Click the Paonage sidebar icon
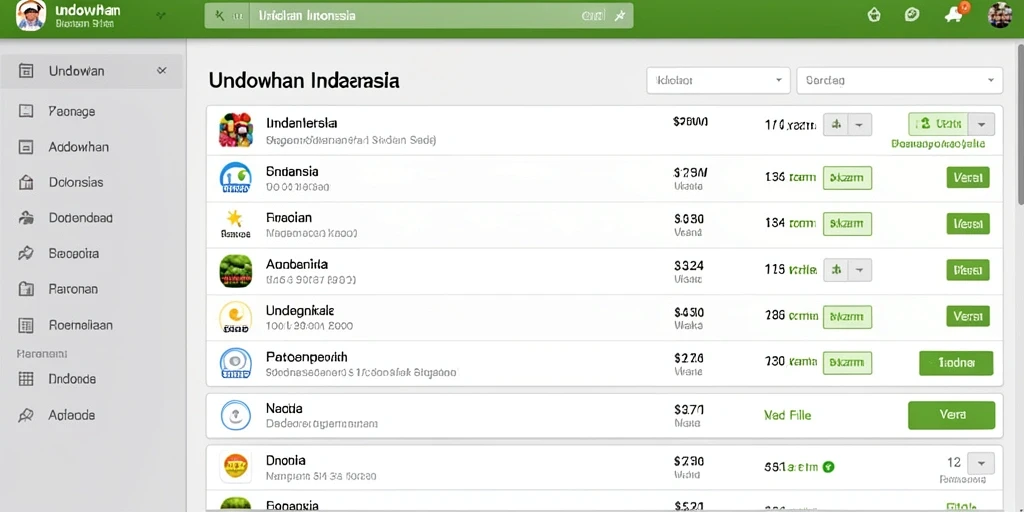 (26, 111)
